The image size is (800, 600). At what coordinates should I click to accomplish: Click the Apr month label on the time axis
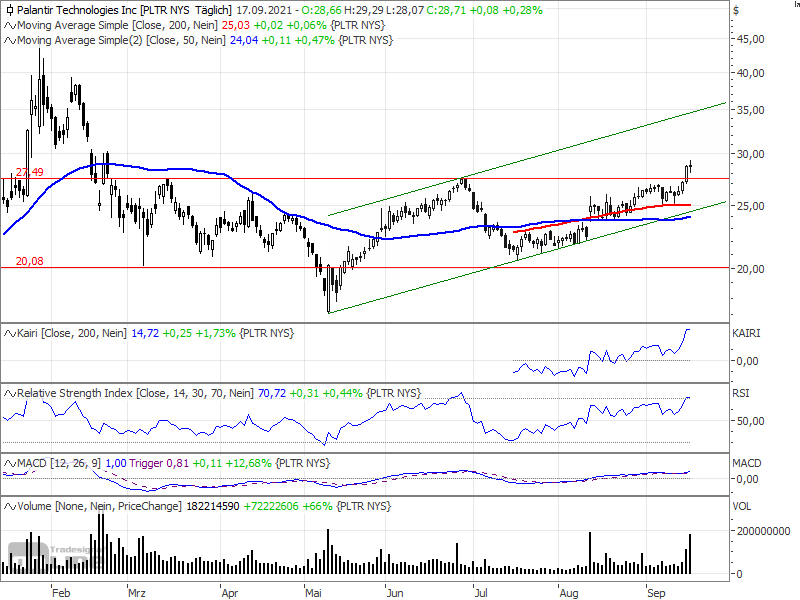(x=230, y=593)
